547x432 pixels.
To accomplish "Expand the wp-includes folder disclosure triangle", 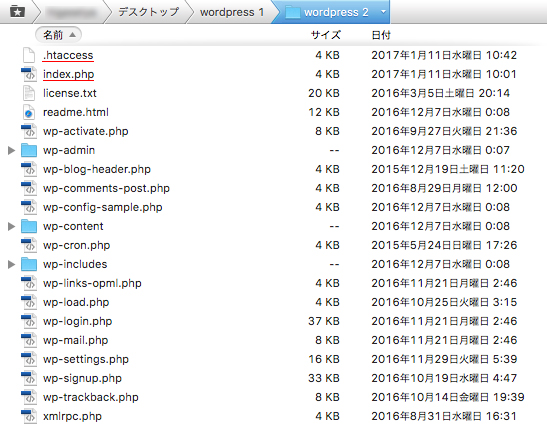I will click(x=12, y=265).
